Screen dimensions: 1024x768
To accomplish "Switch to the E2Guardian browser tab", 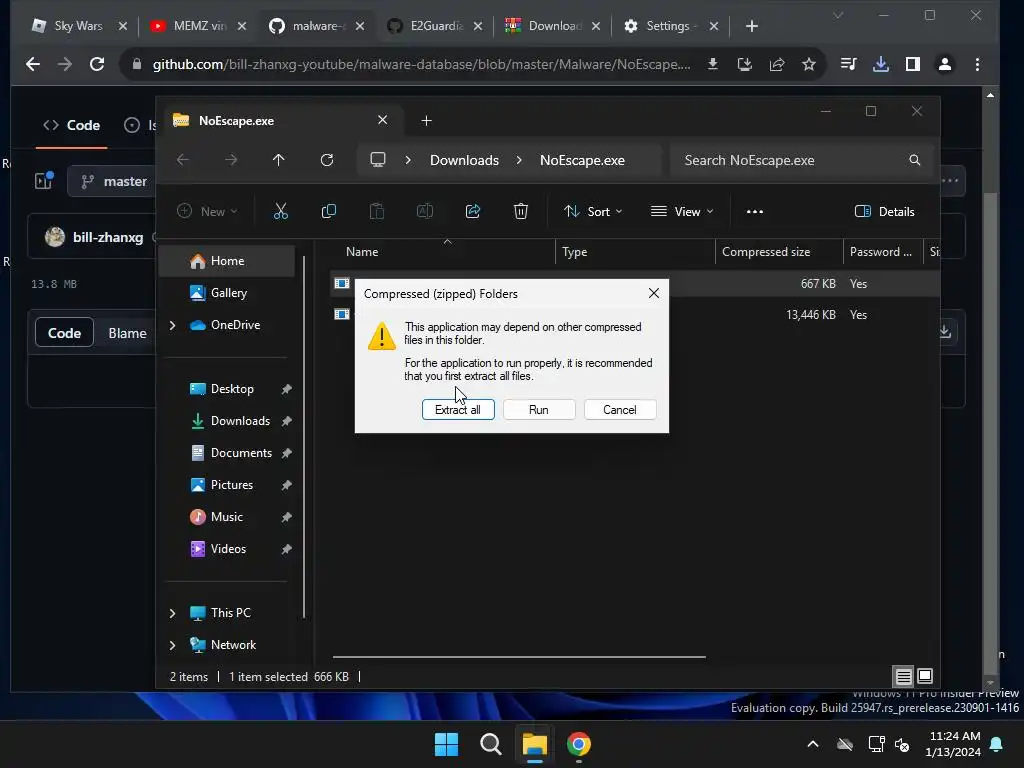I will click(x=434, y=26).
